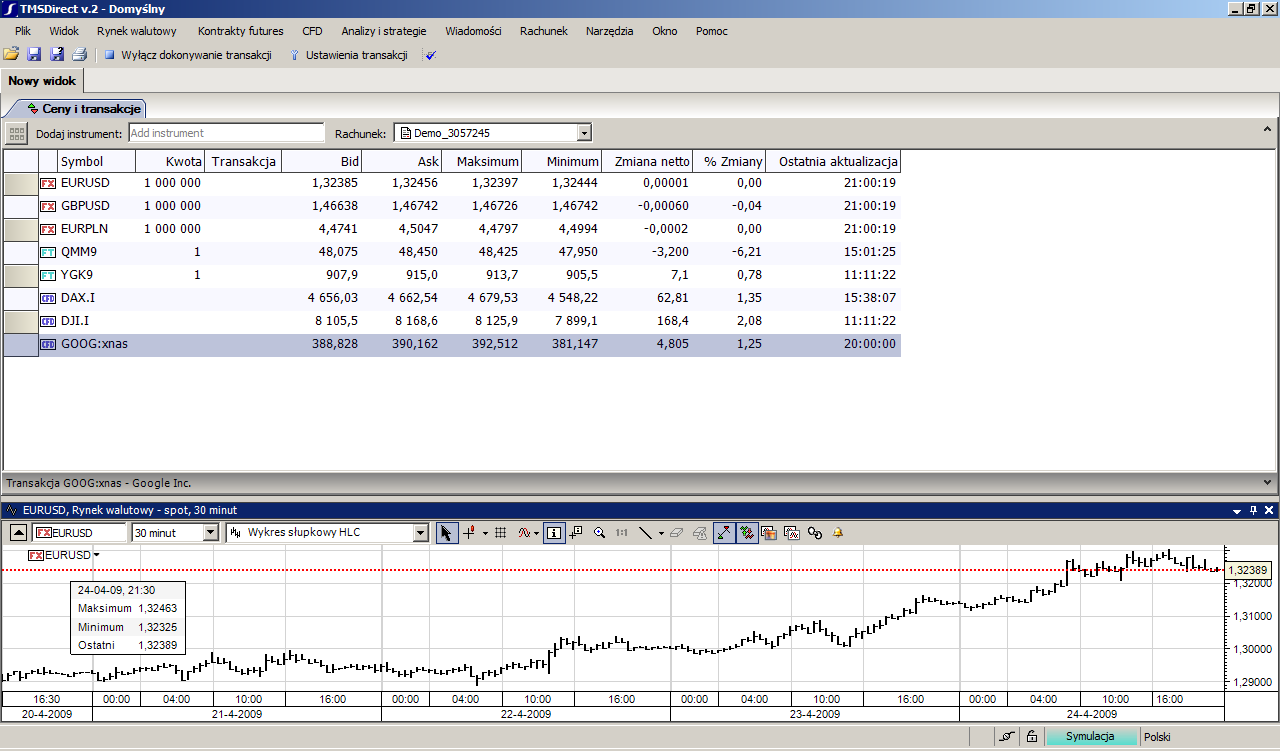Click the indicators wave icon in chart toolbar
The width and height of the screenshot is (1280, 751).
[524, 533]
